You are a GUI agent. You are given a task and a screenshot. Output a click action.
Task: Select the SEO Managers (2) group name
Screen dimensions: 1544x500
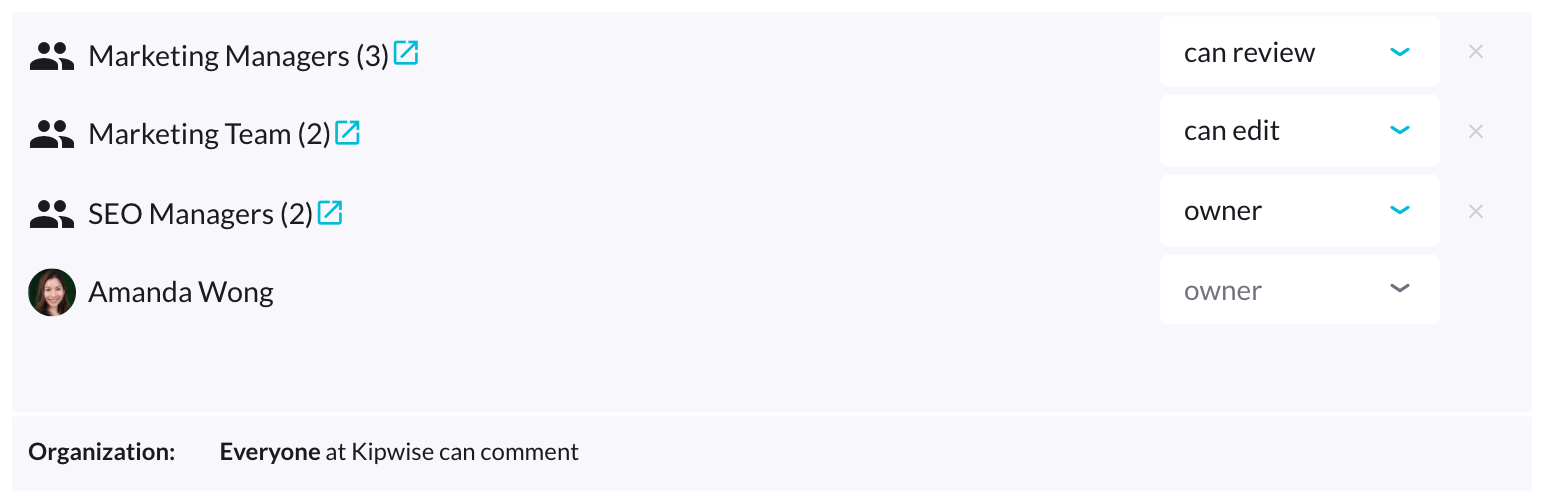pos(200,214)
